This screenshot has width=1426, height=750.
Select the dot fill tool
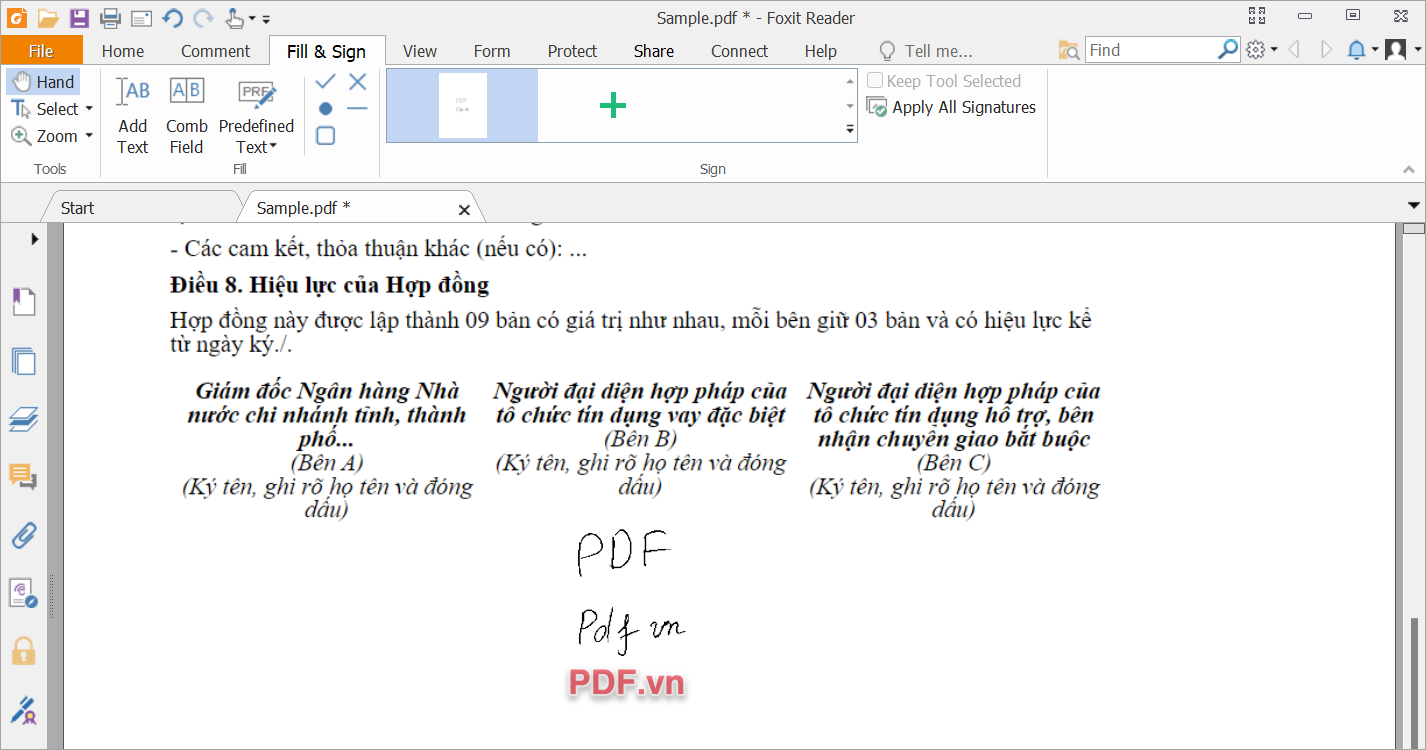(x=326, y=108)
